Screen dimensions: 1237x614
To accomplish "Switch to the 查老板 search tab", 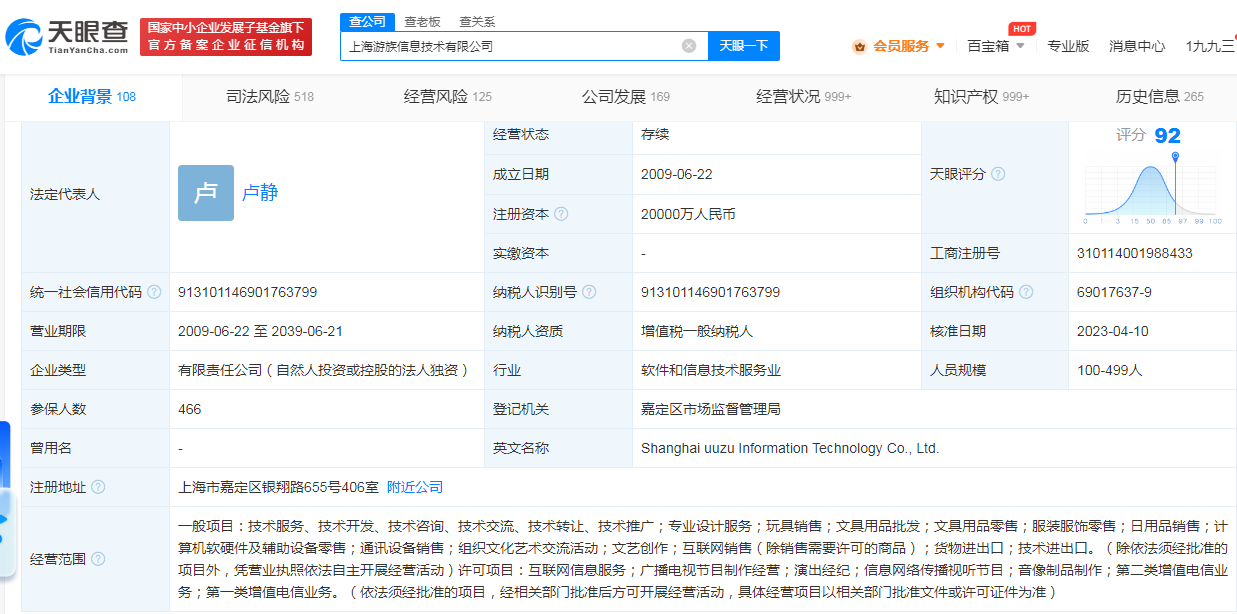I will coord(422,21).
